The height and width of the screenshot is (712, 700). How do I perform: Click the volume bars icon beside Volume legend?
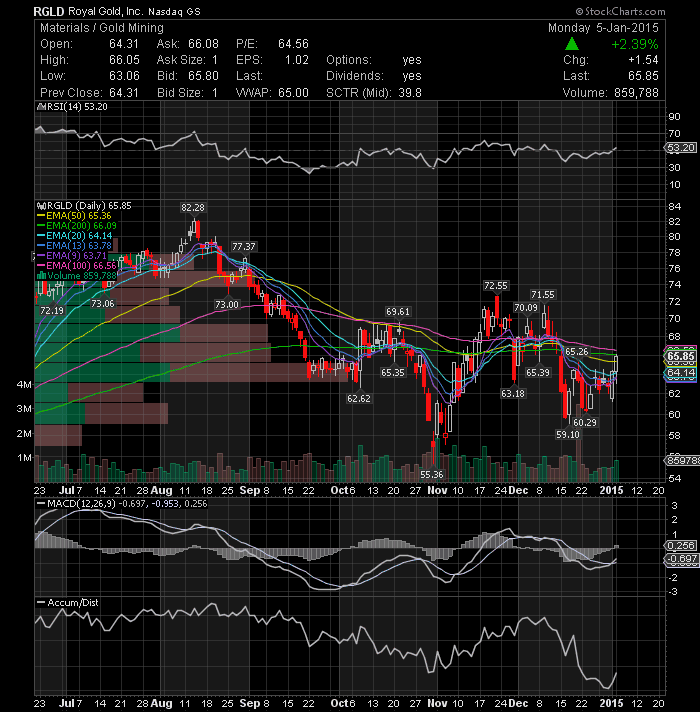[41, 276]
